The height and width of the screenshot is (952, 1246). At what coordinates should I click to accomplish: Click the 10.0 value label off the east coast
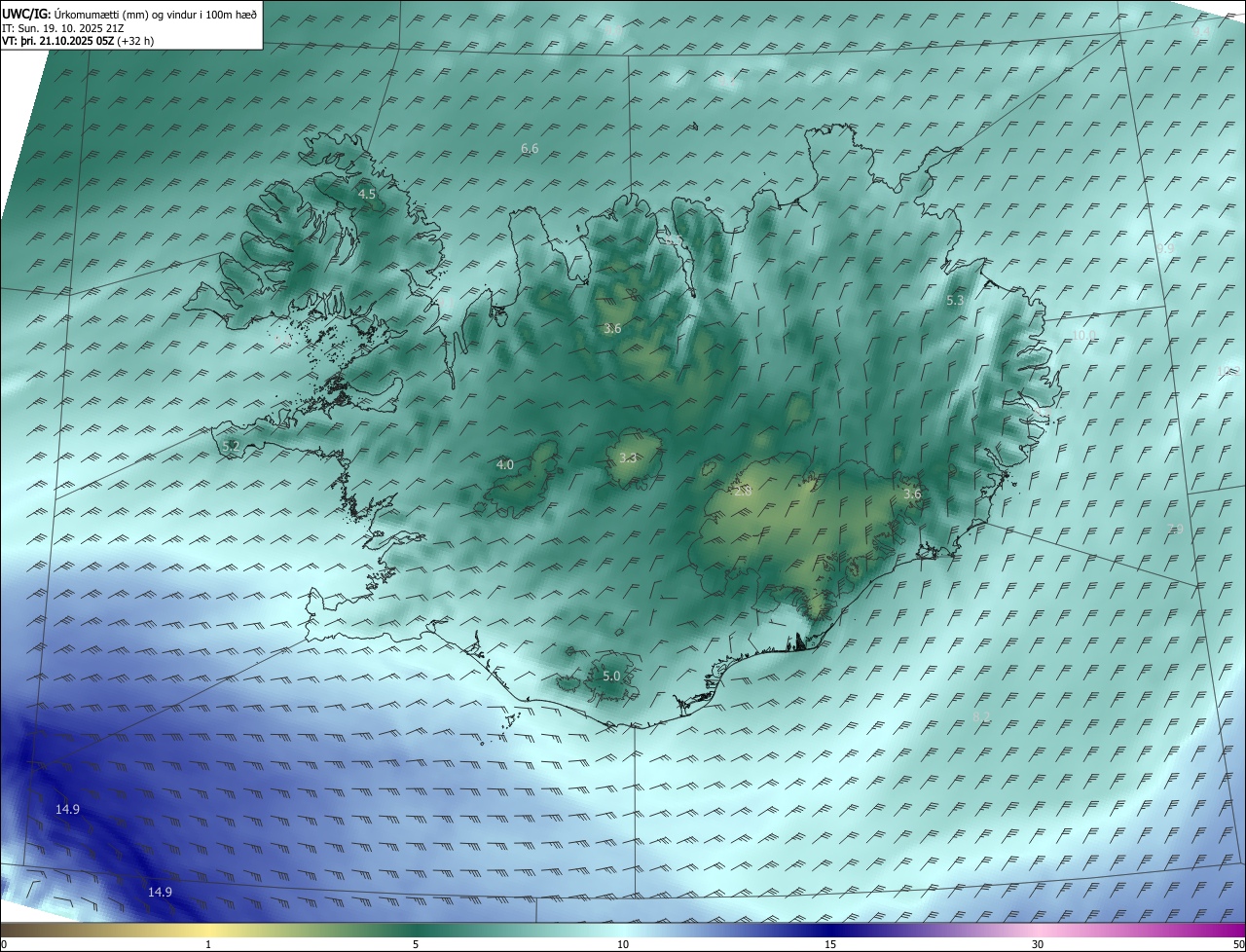tap(1083, 336)
